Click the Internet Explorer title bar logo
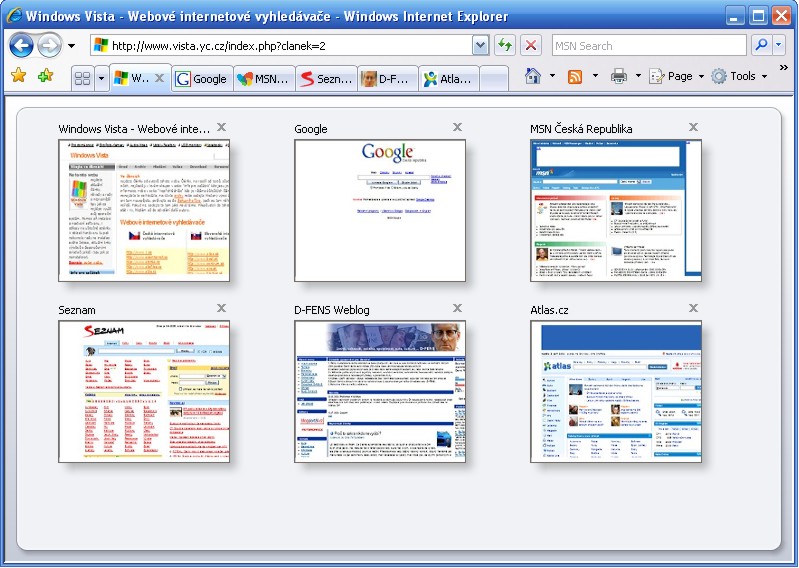The width and height of the screenshot is (799, 568). pos(13,15)
